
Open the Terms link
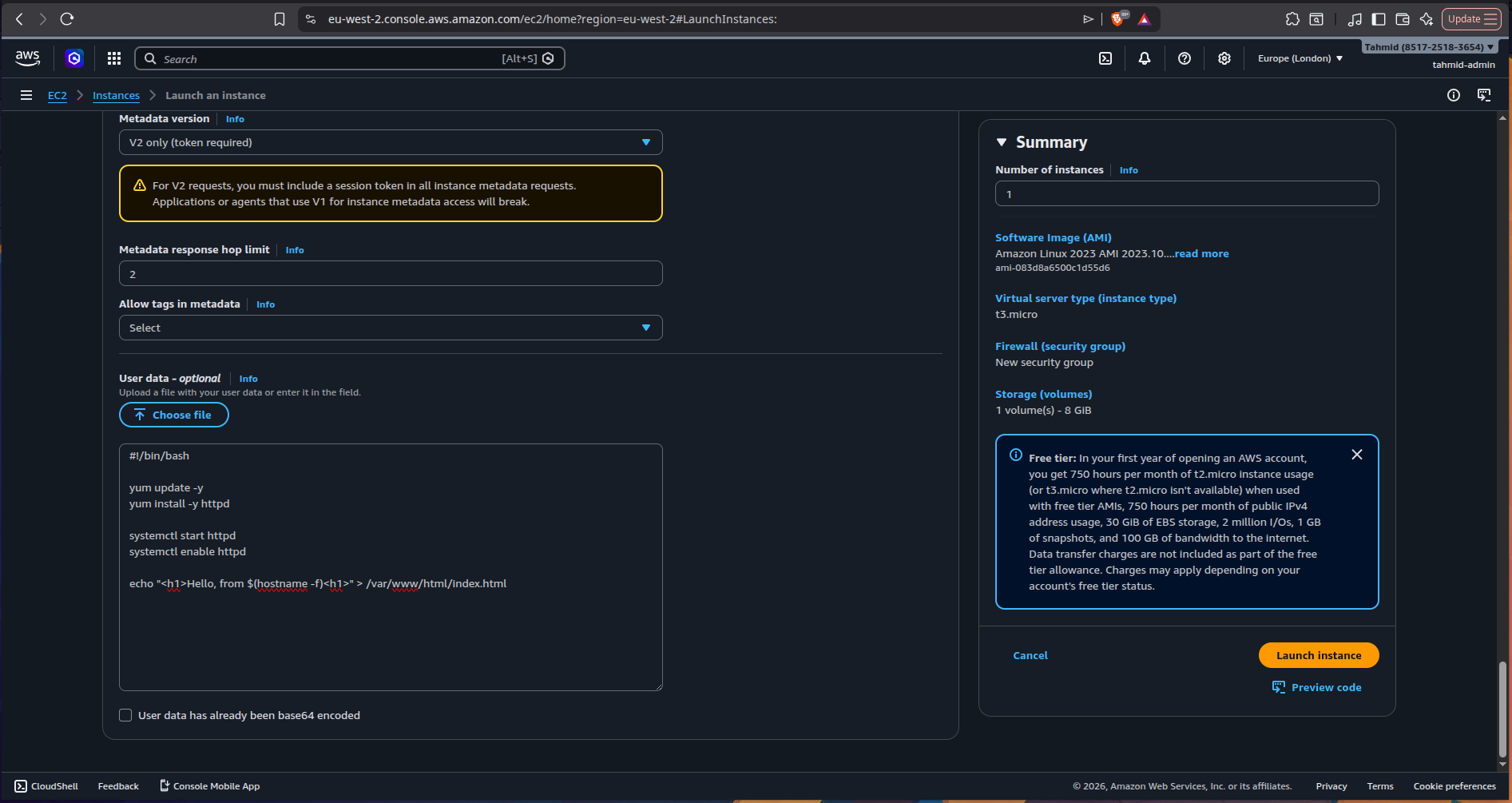1380,786
